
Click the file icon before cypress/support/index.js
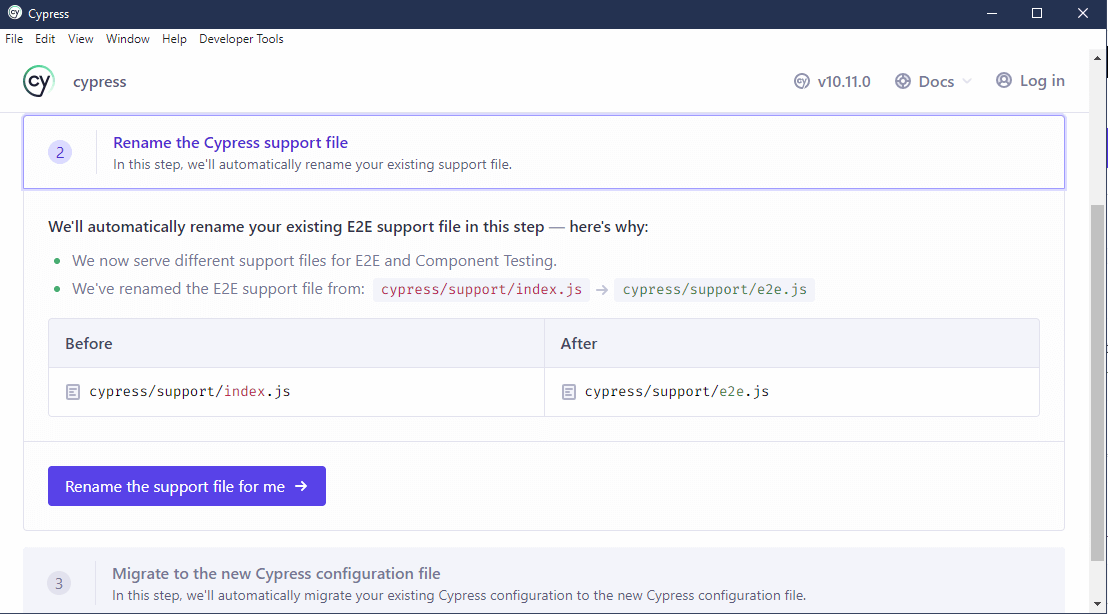point(72,391)
